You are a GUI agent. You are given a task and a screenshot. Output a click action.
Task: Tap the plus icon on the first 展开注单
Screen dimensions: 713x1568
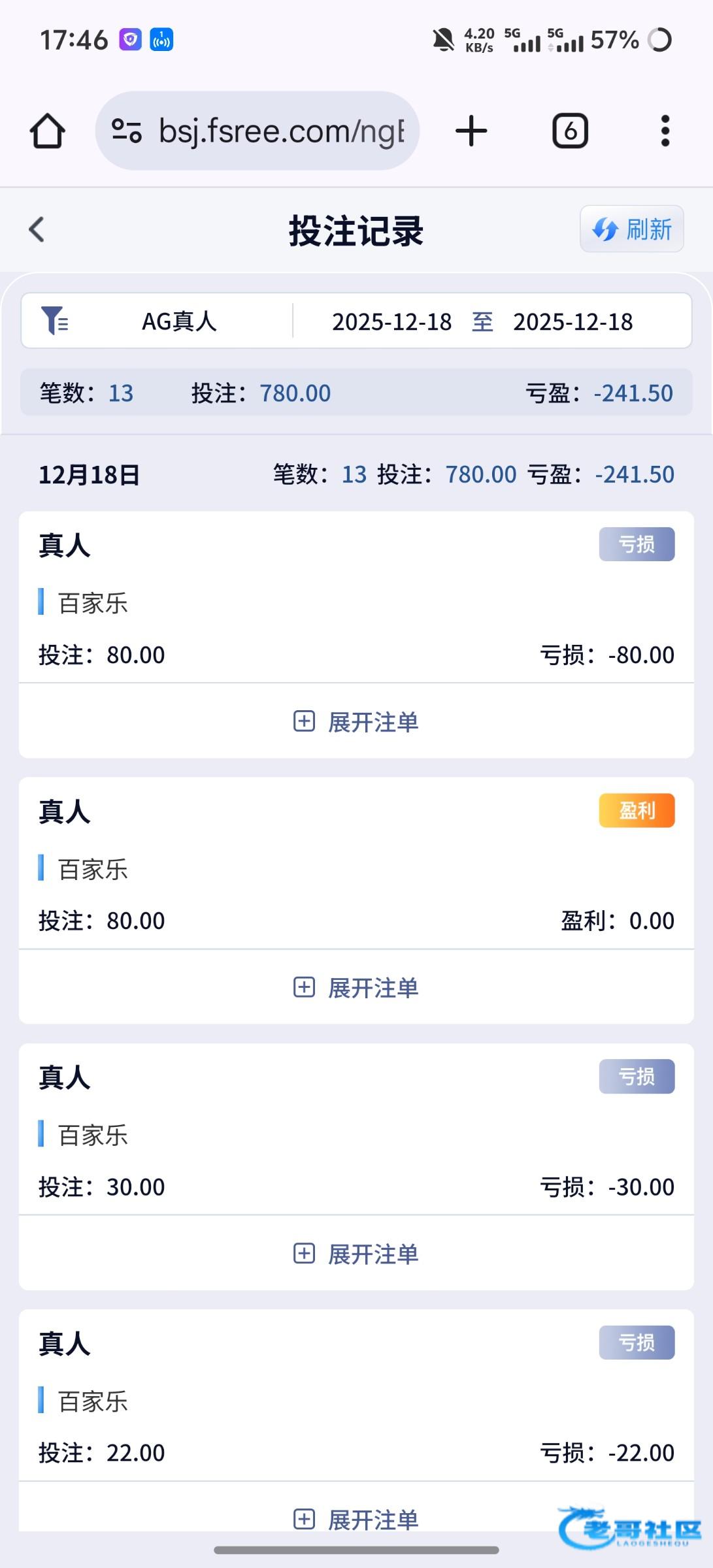304,721
